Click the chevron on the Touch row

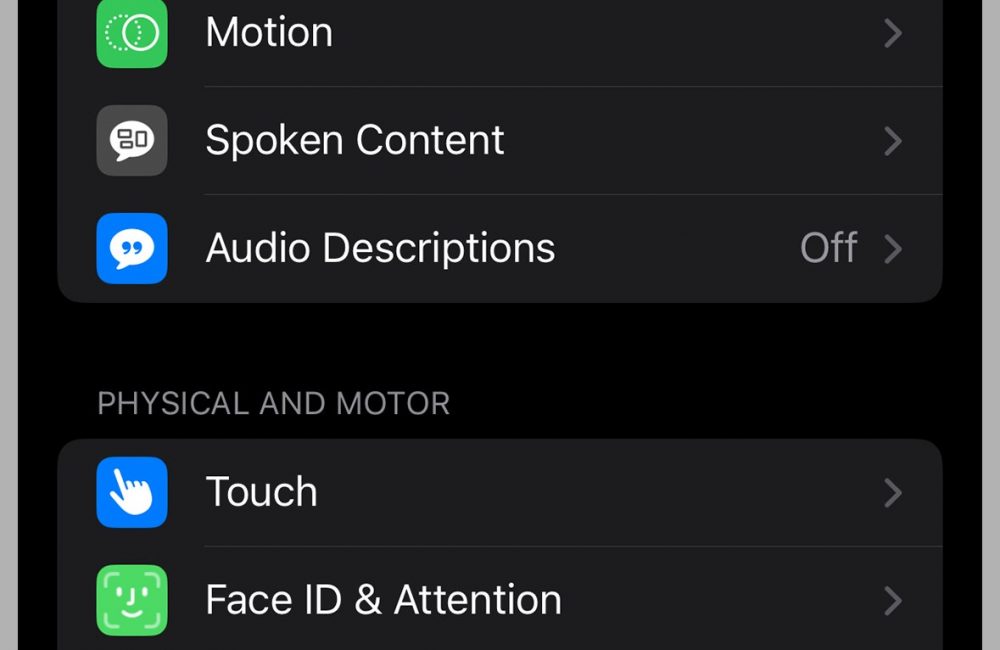coord(893,493)
